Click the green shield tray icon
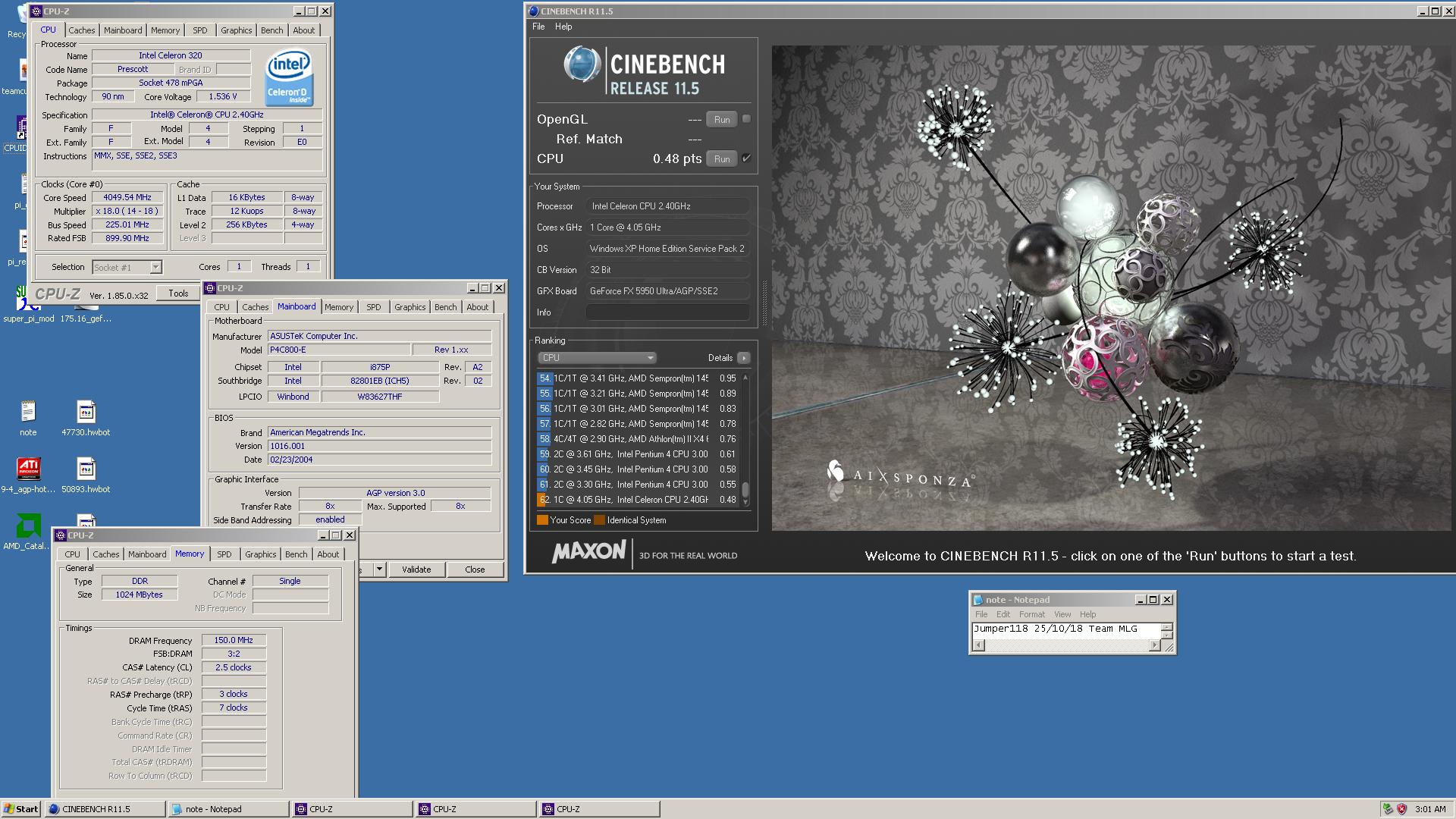Image resolution: width=1456 pixels, height=819 pixels. (1387, 809)
